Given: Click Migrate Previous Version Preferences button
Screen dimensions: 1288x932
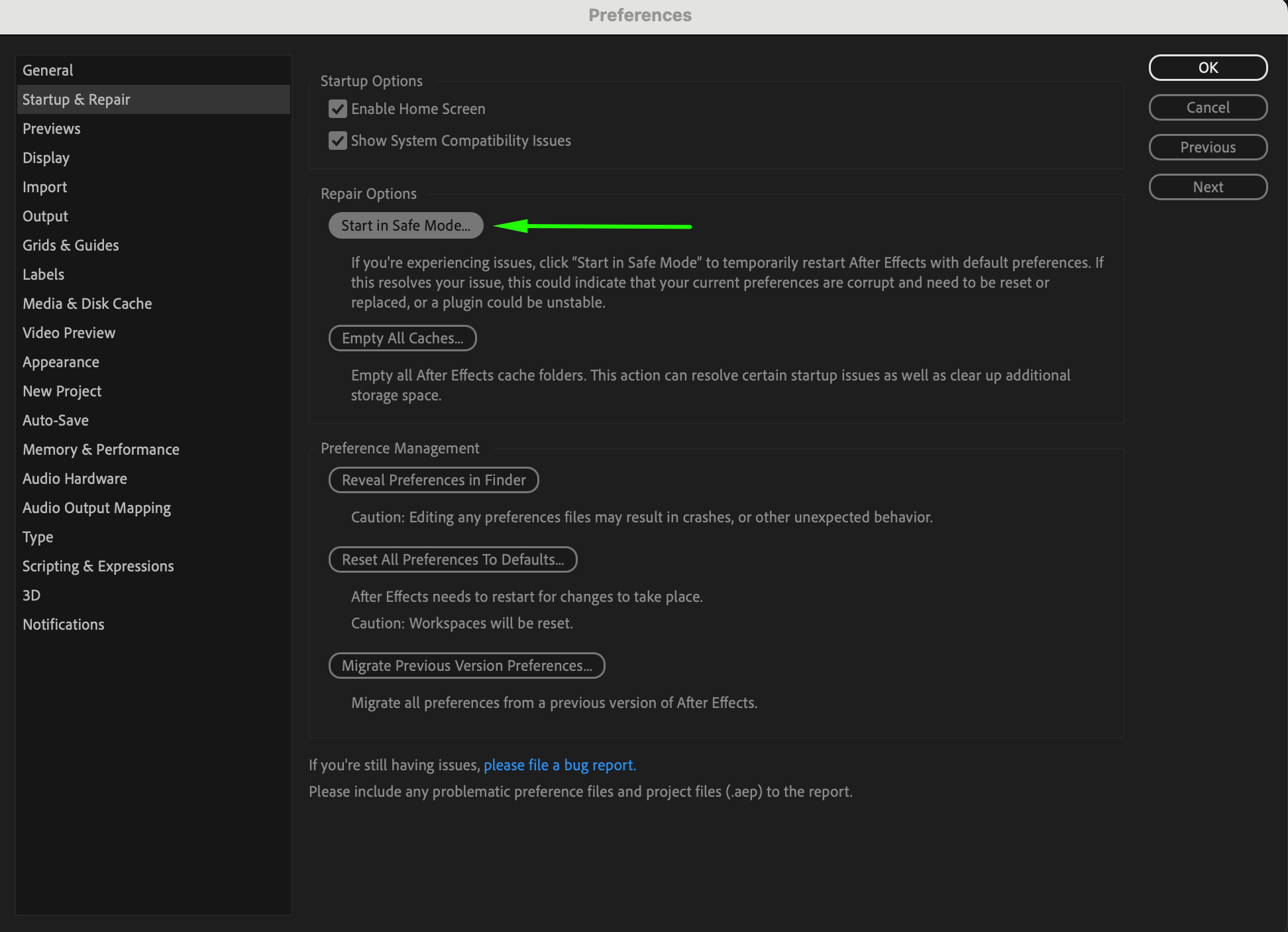Looking at the screenshot, I should point(466,666).
